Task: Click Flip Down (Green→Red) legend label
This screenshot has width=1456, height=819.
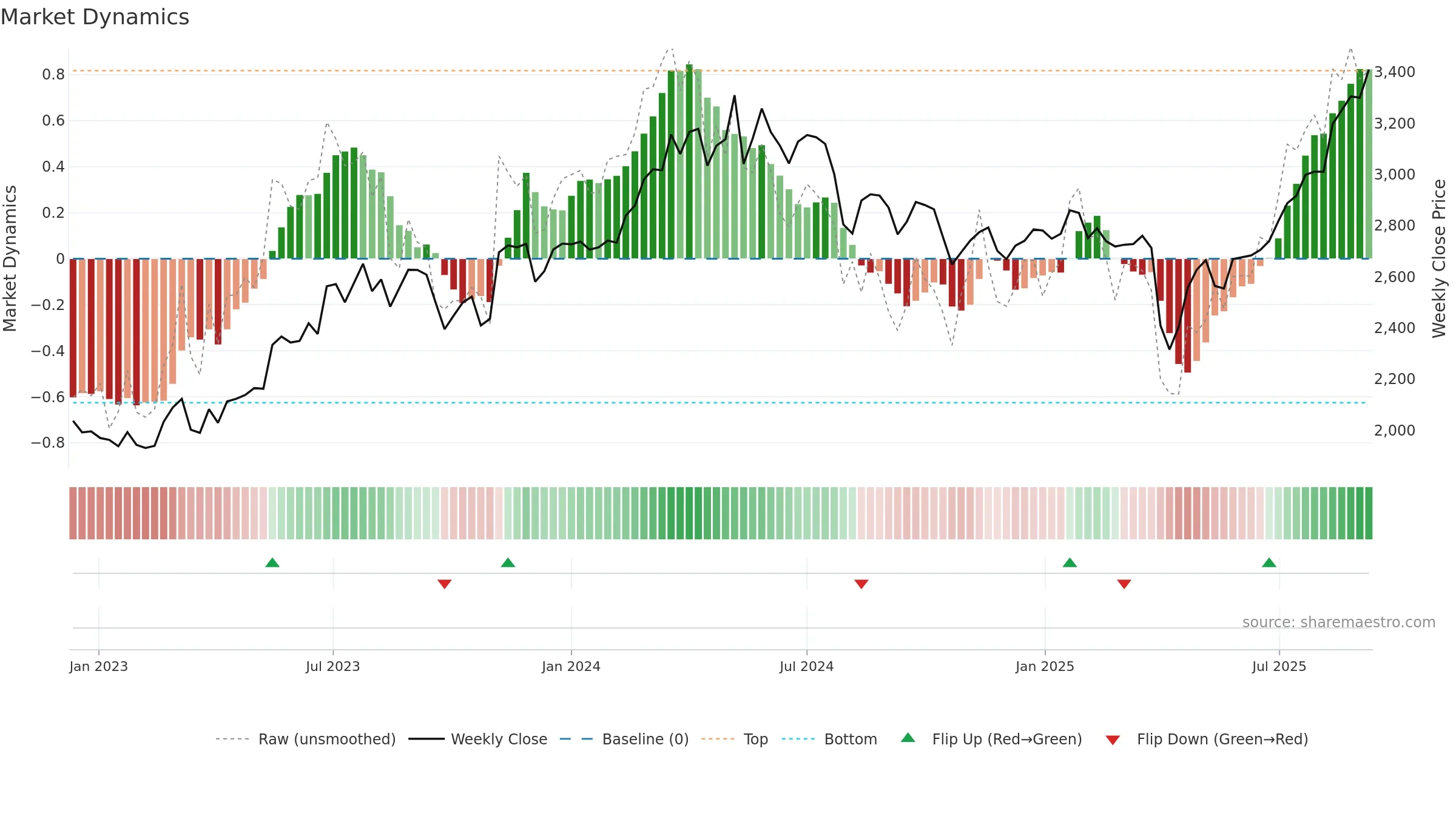Action: pos(1222,739)
